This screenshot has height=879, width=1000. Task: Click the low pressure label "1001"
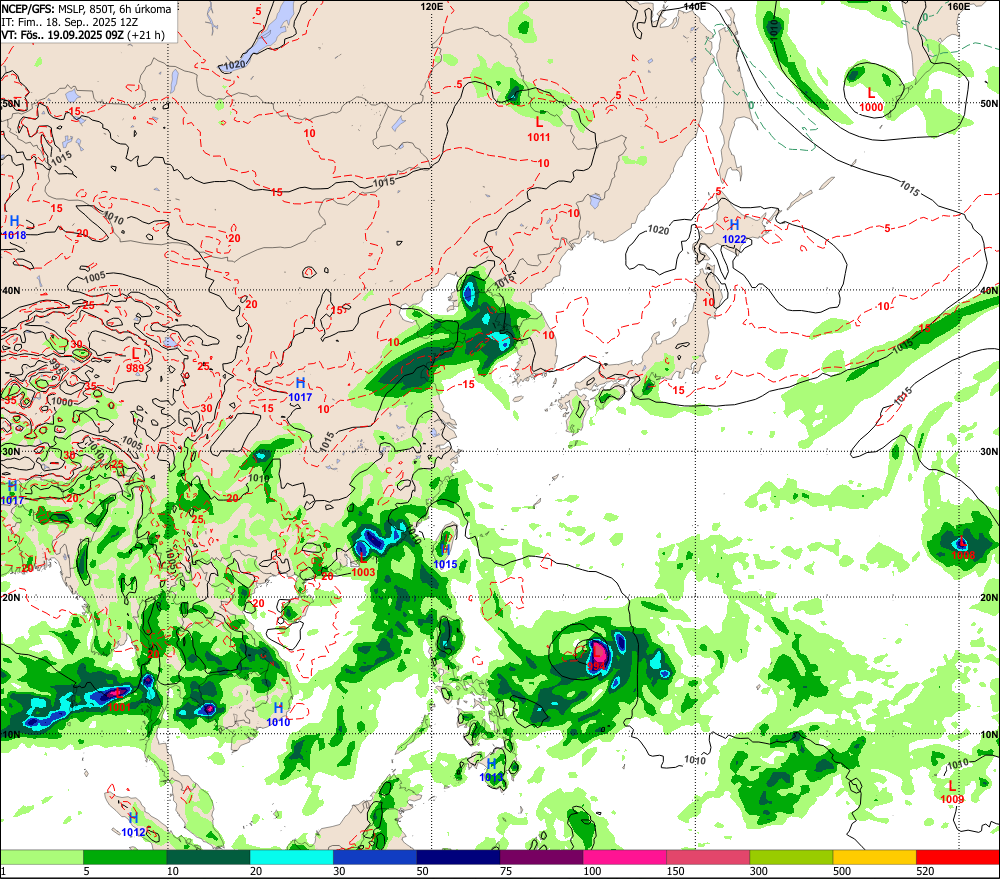(x=119, y=707)
